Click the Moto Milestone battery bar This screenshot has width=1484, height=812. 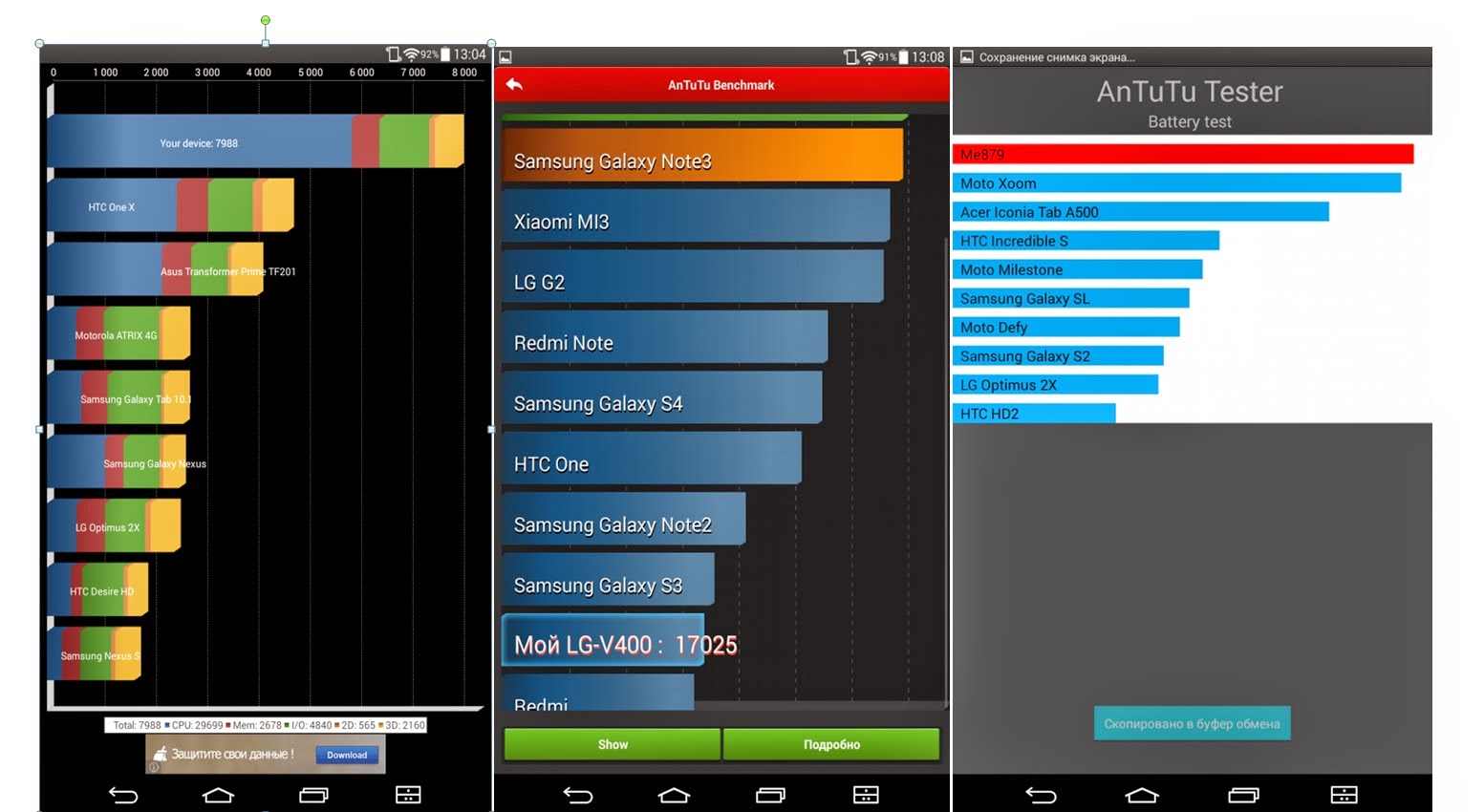[1077, 269]
